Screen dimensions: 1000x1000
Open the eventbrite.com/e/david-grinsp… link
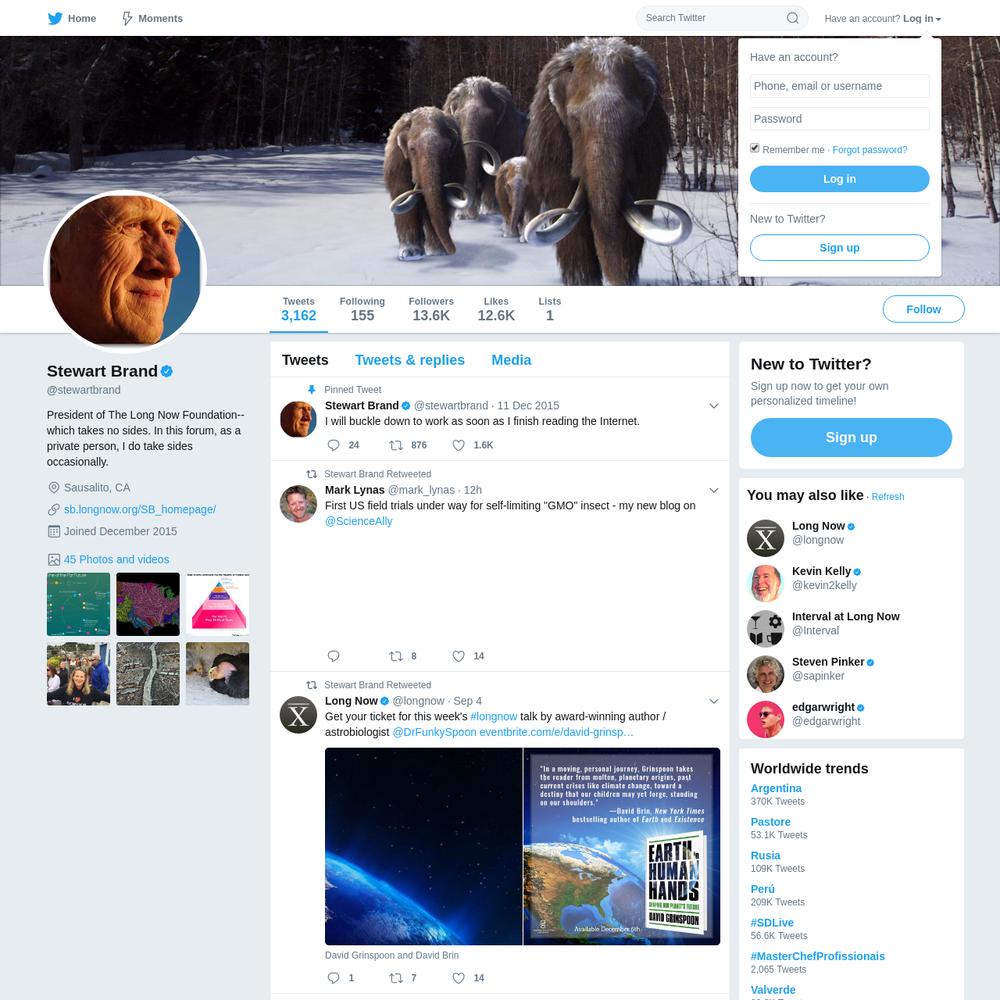pos(556,732)
